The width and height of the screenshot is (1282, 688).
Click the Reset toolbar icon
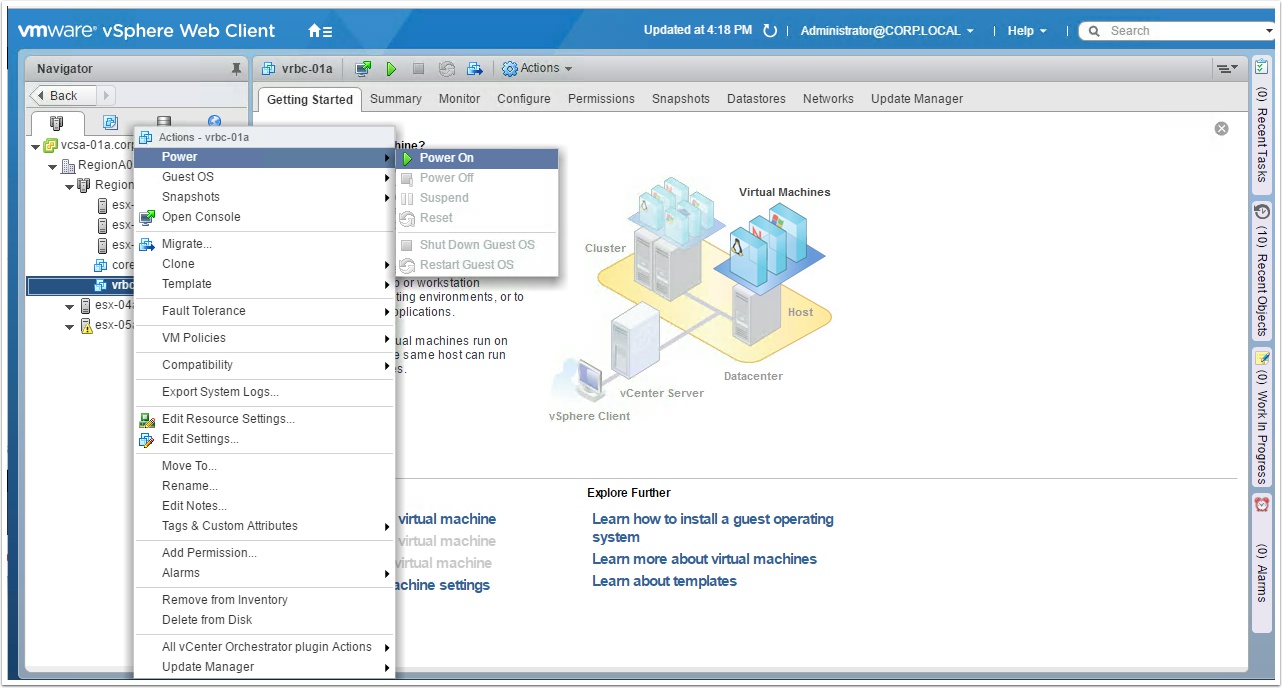tap(447, 69)
